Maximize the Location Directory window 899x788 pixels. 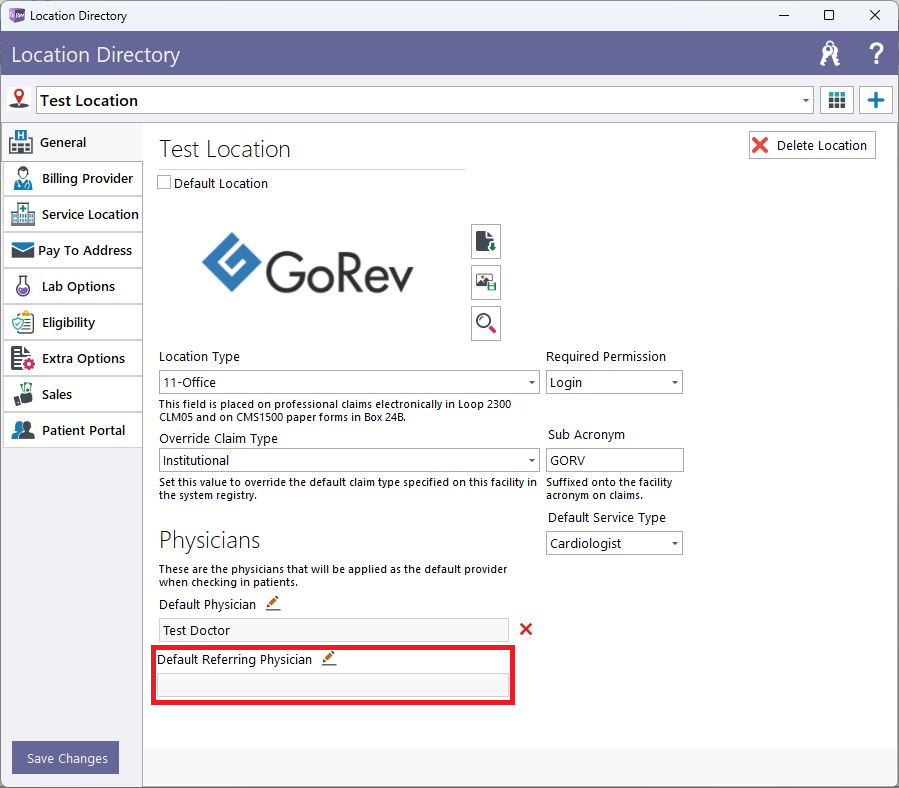(x=828, y=15)
